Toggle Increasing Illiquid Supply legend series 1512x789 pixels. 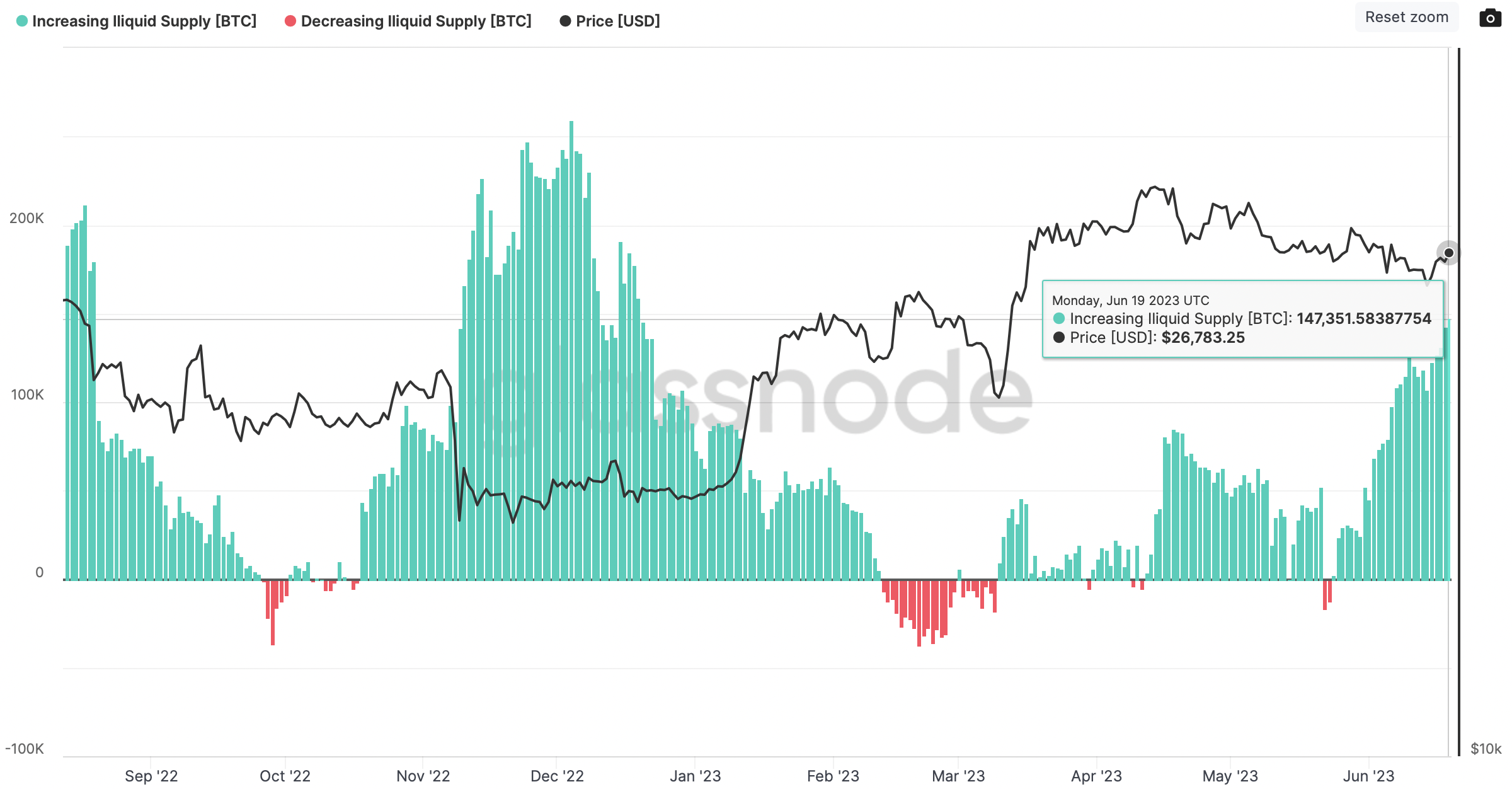[x=137, y=21]
